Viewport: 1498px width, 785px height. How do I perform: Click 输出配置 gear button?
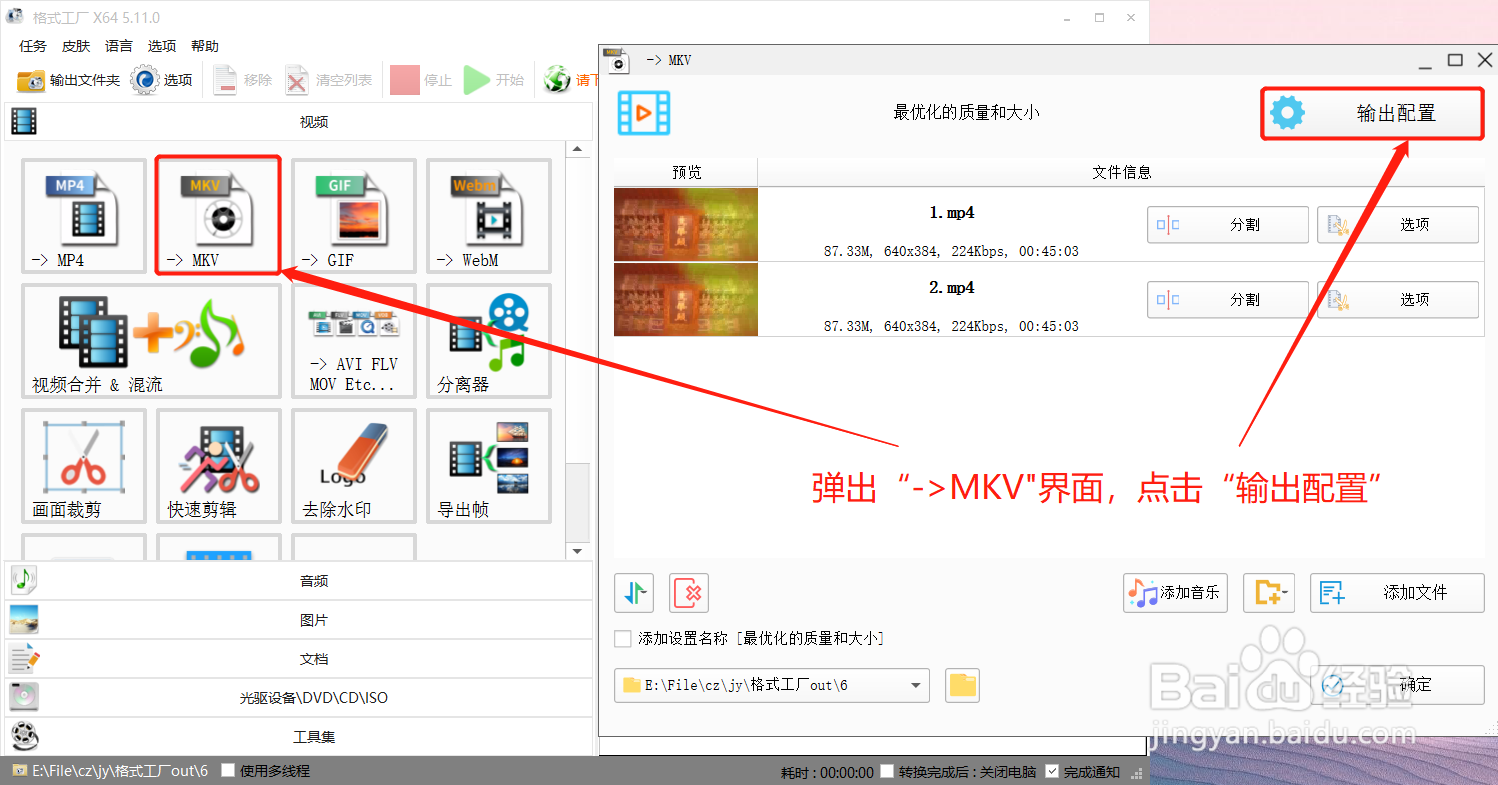1371,113
